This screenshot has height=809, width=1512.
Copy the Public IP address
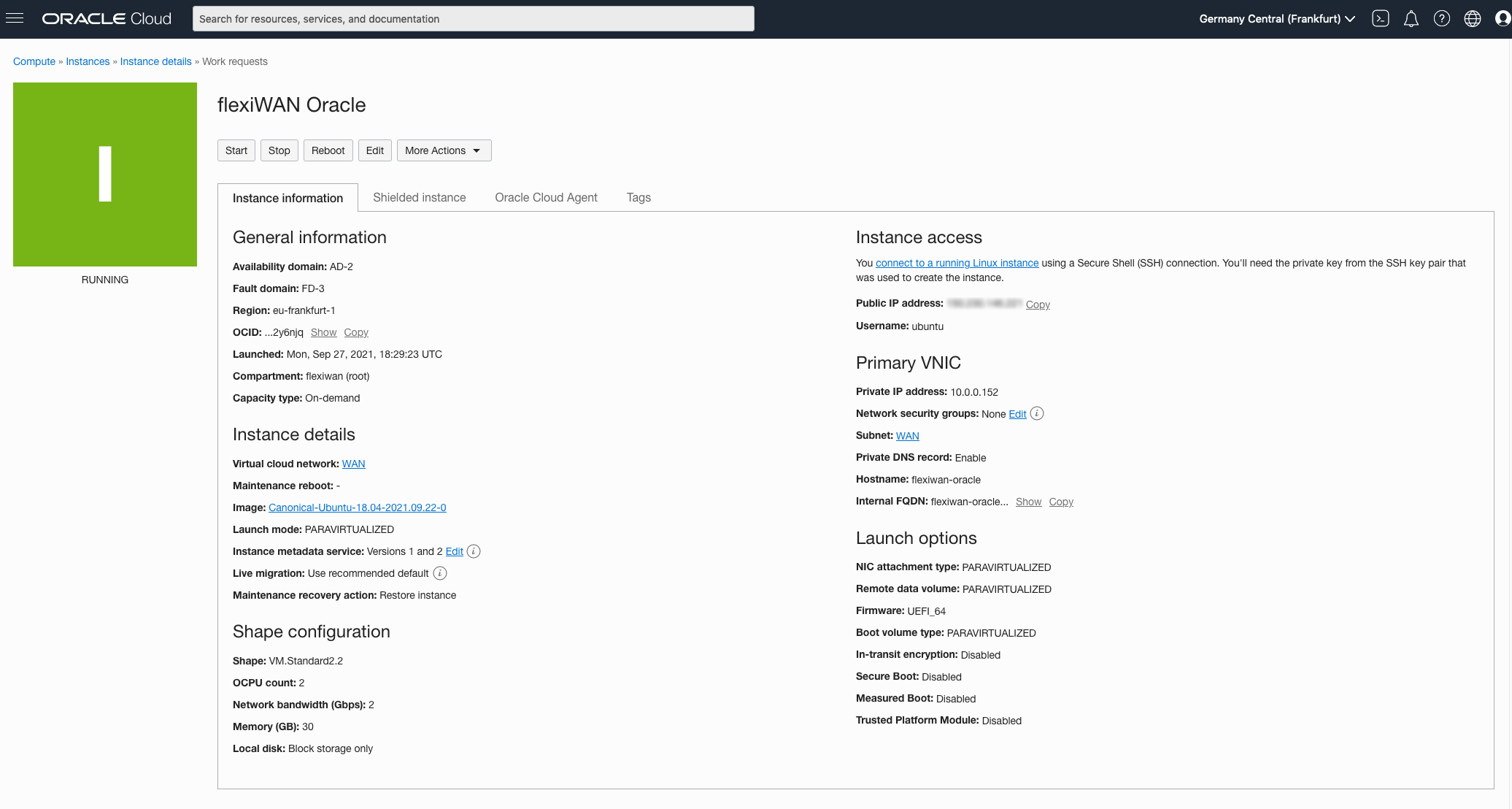pos(1037,304)
